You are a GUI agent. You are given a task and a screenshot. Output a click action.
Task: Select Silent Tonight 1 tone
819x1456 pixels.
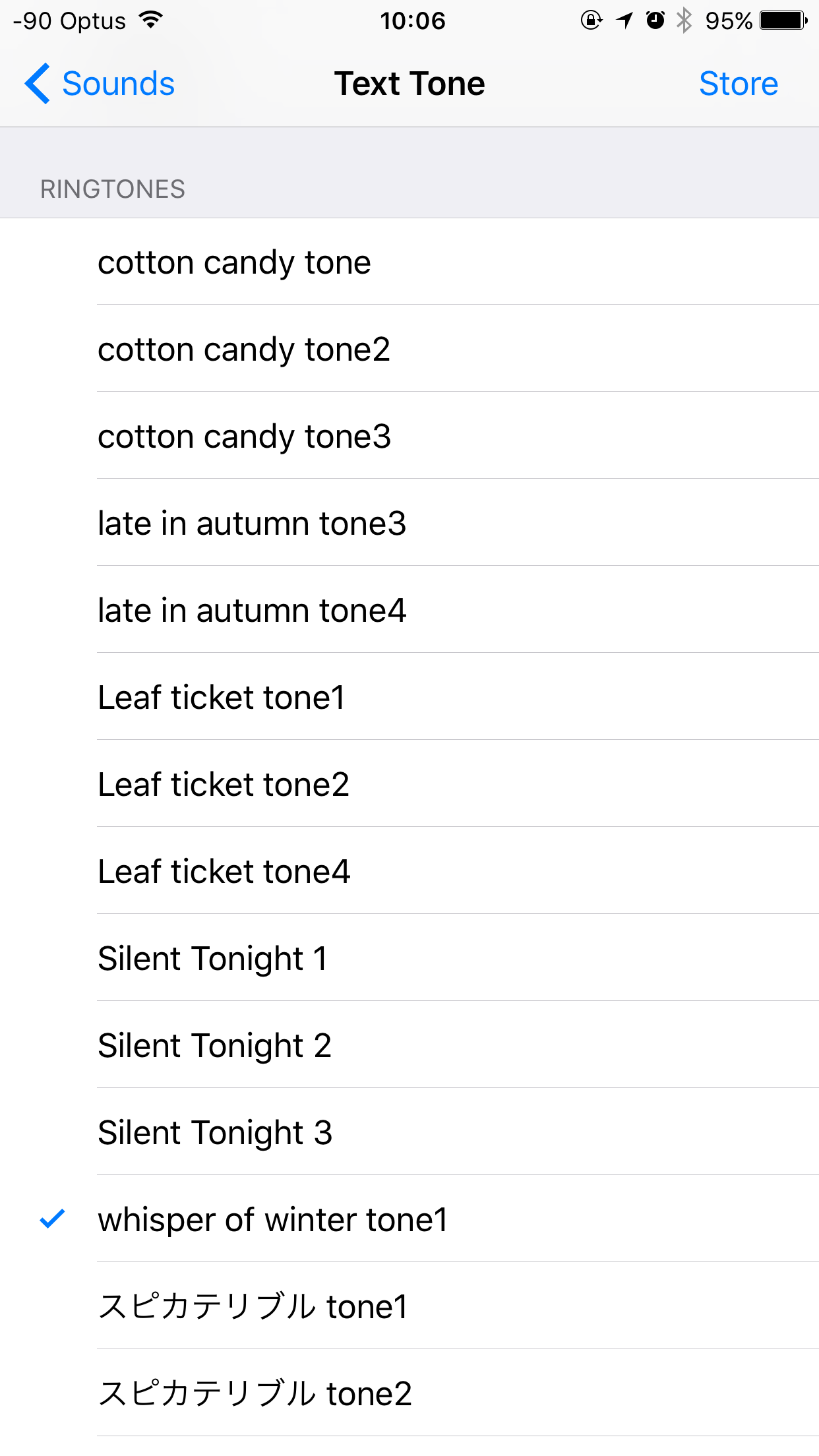click(x=409, y=957)
